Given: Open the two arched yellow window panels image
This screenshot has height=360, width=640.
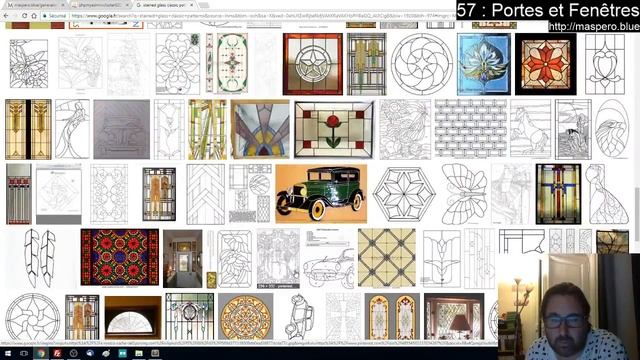Looking at the screenshot, I should click(x=392, y=316).
